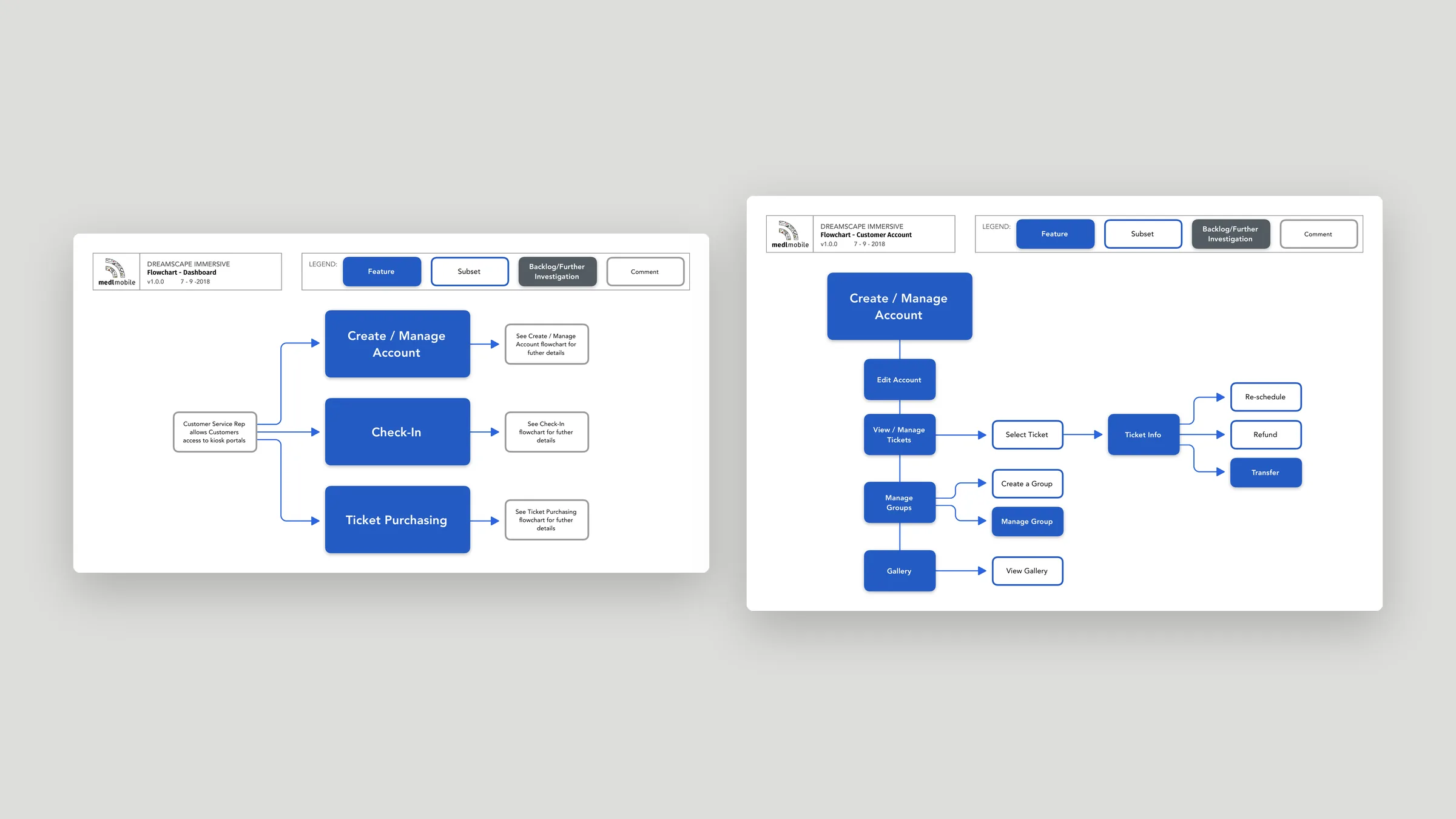This screenshot has height=819, width=1456.
Task: Click the Flowchart - Customer Account title text
Action: [x=866, y=235]
